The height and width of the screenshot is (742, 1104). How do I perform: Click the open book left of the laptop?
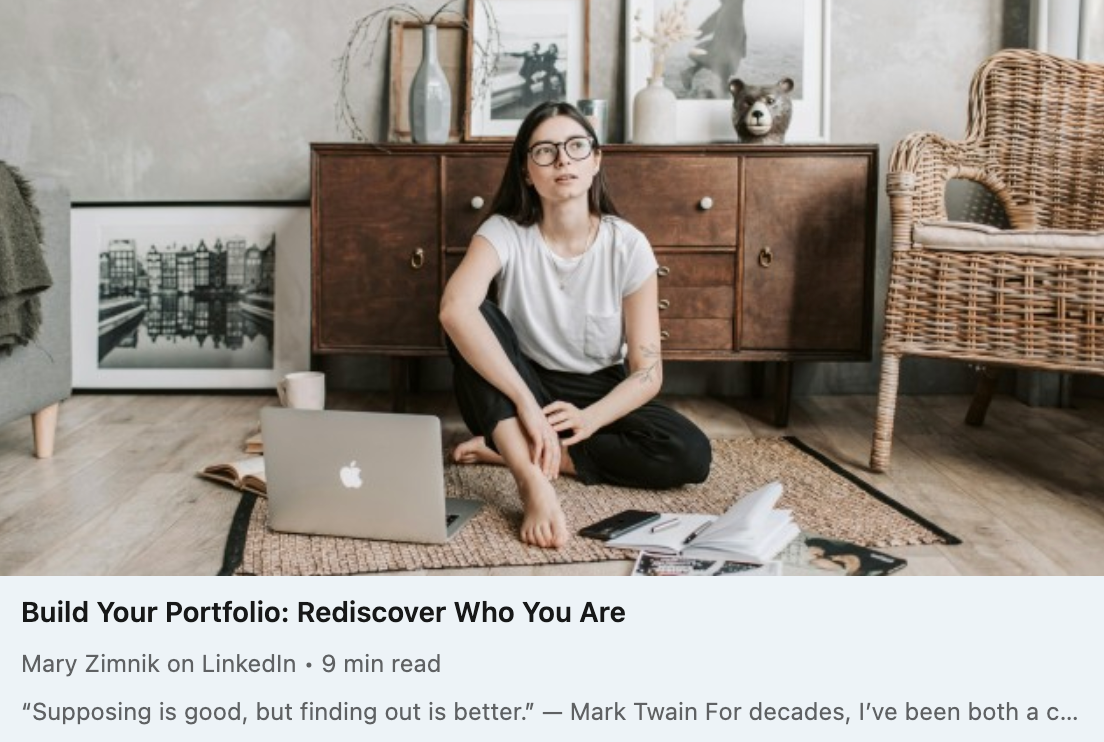(234, 474)
